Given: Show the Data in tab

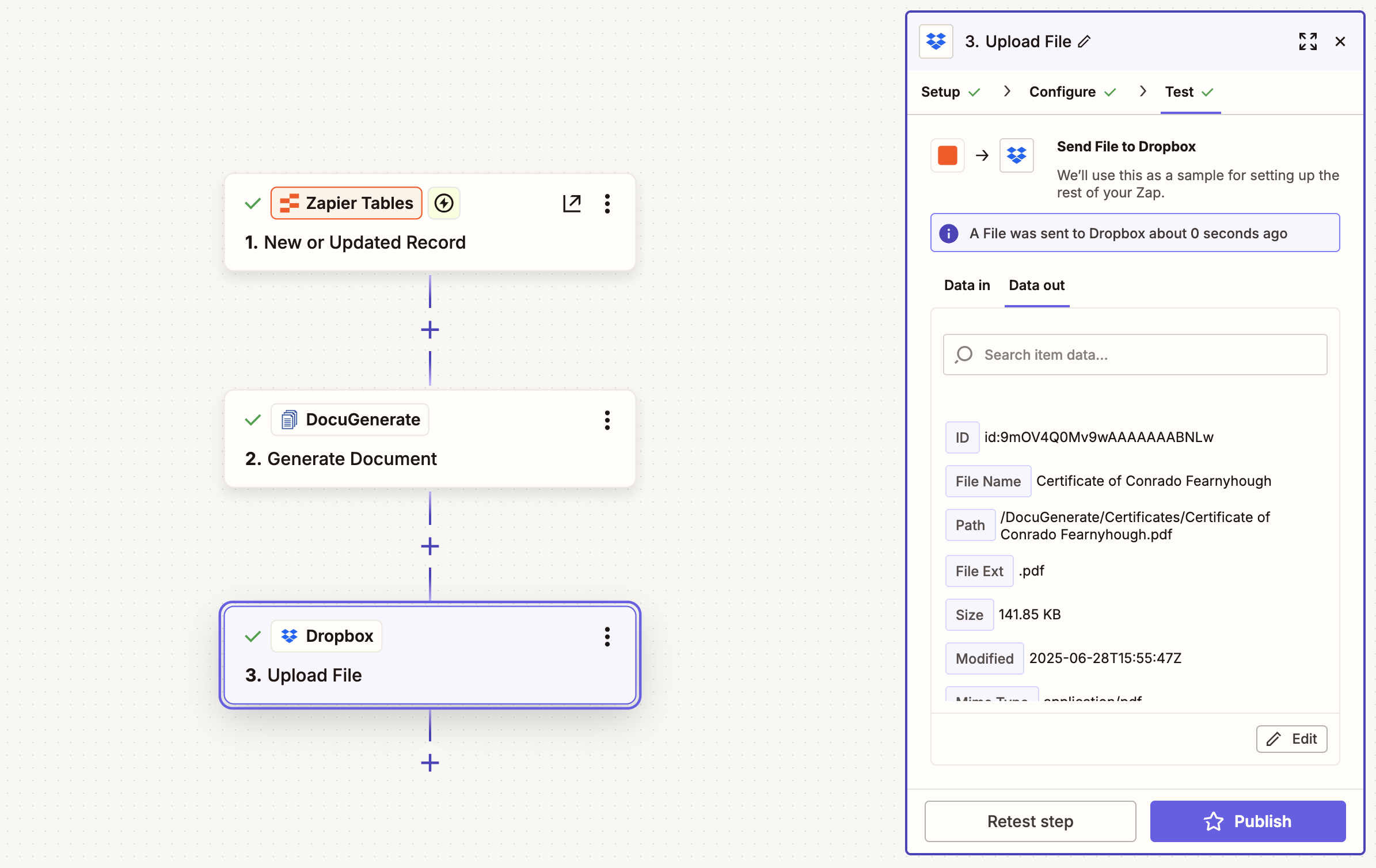Looking at the screenshot, I should click(x=967, y=285).
